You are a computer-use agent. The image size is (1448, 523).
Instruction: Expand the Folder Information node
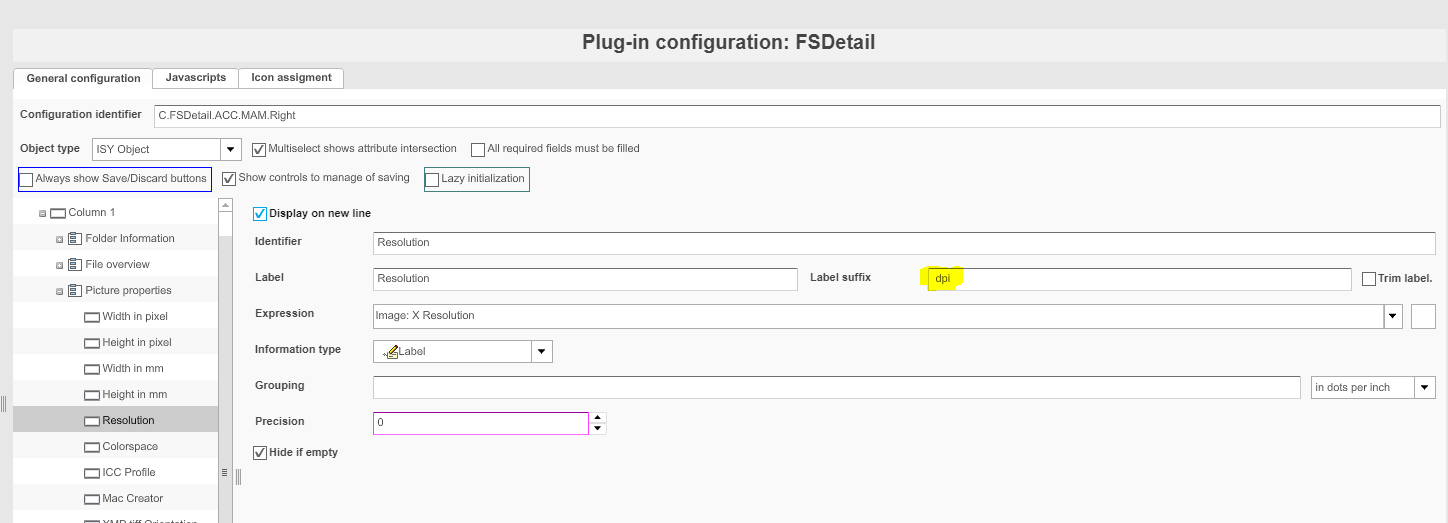(59, 239)
